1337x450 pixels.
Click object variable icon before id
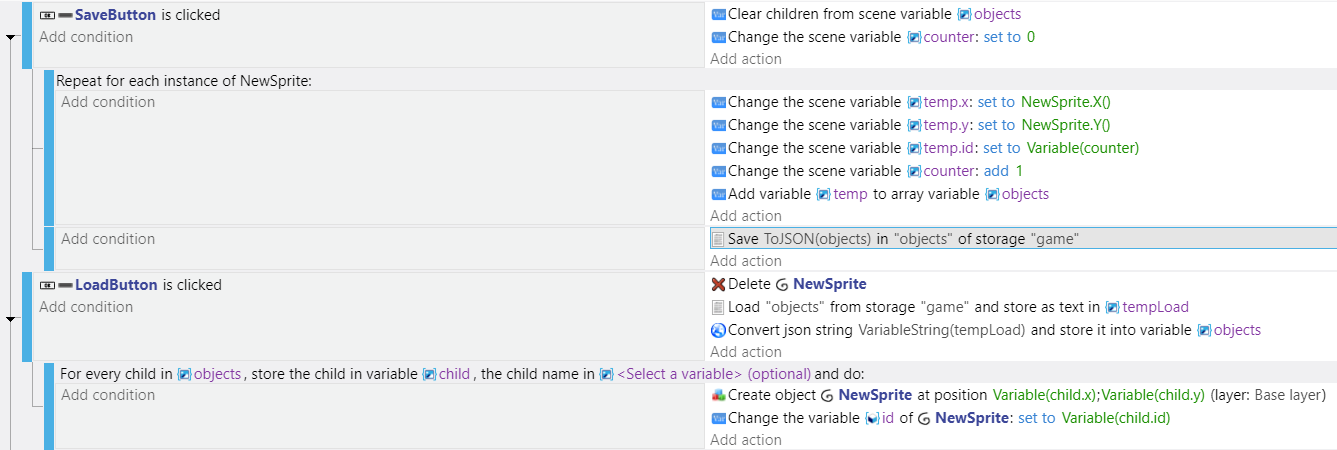click(871, 418)
